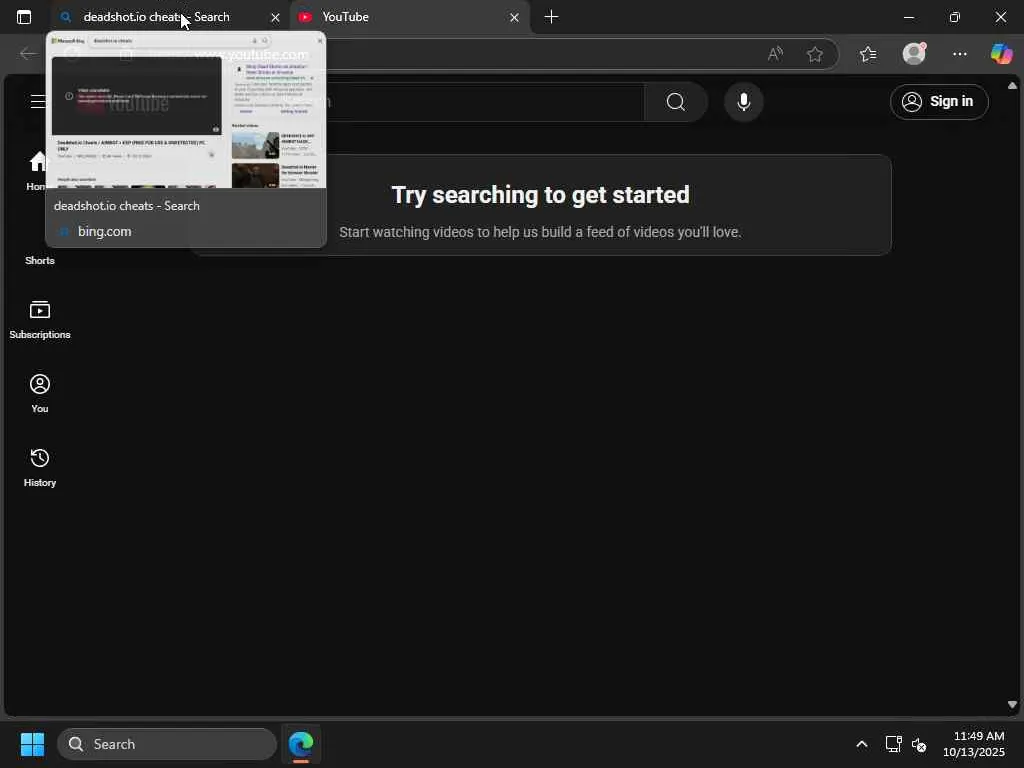1024x768 pixels.
Task: Click bing.com in the tab preview
Action: point(104,231)
